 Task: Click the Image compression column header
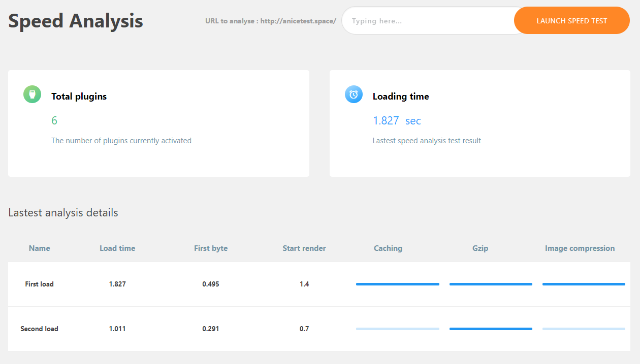(580, 248)
